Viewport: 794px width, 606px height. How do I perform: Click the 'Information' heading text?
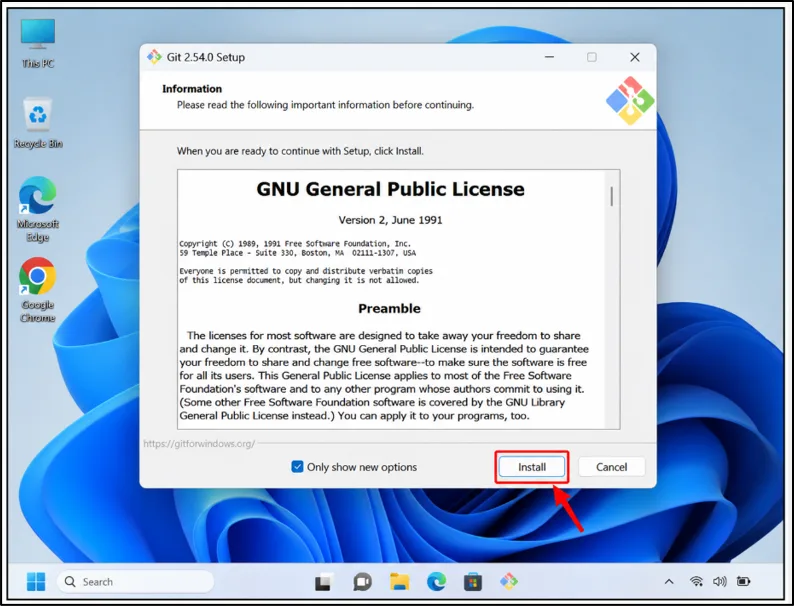192,89
